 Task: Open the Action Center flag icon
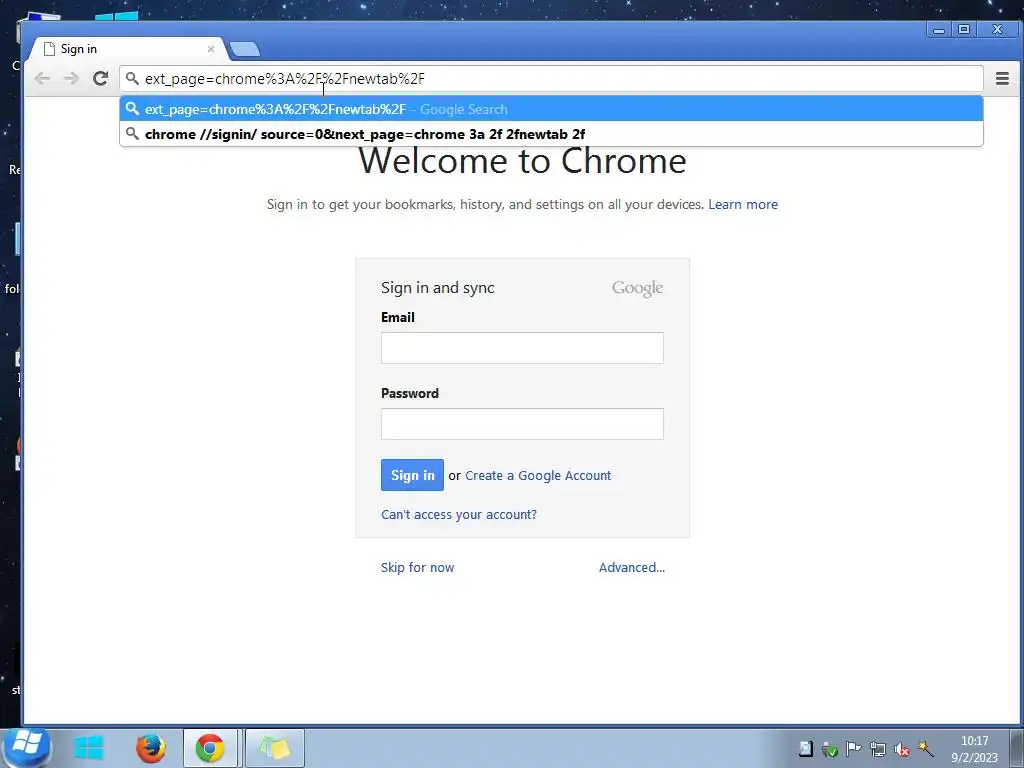[853, 750]
